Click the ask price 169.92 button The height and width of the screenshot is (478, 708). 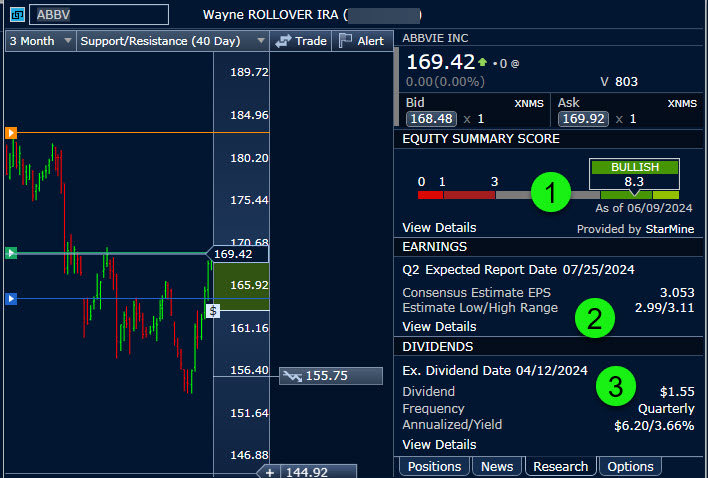(x=585, y=119)
